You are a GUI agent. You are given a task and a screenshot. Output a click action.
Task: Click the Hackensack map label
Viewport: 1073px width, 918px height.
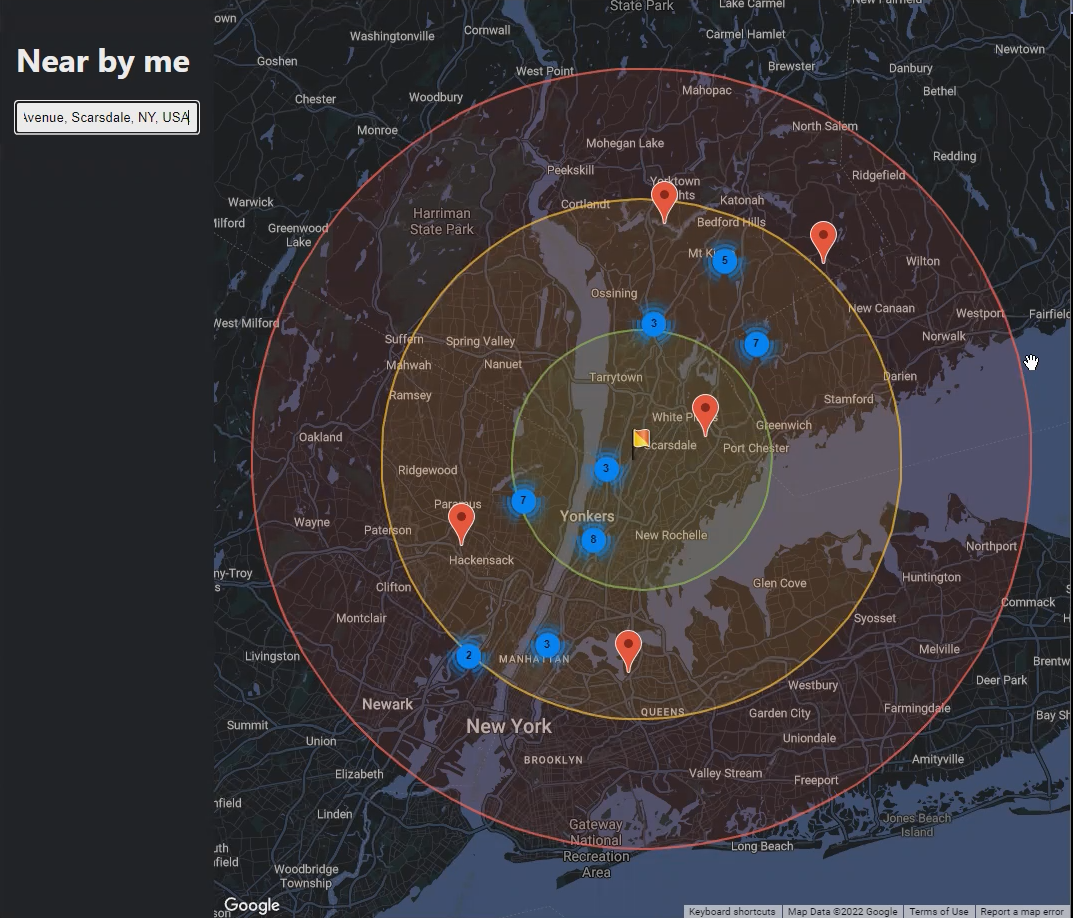coord(481,560)
